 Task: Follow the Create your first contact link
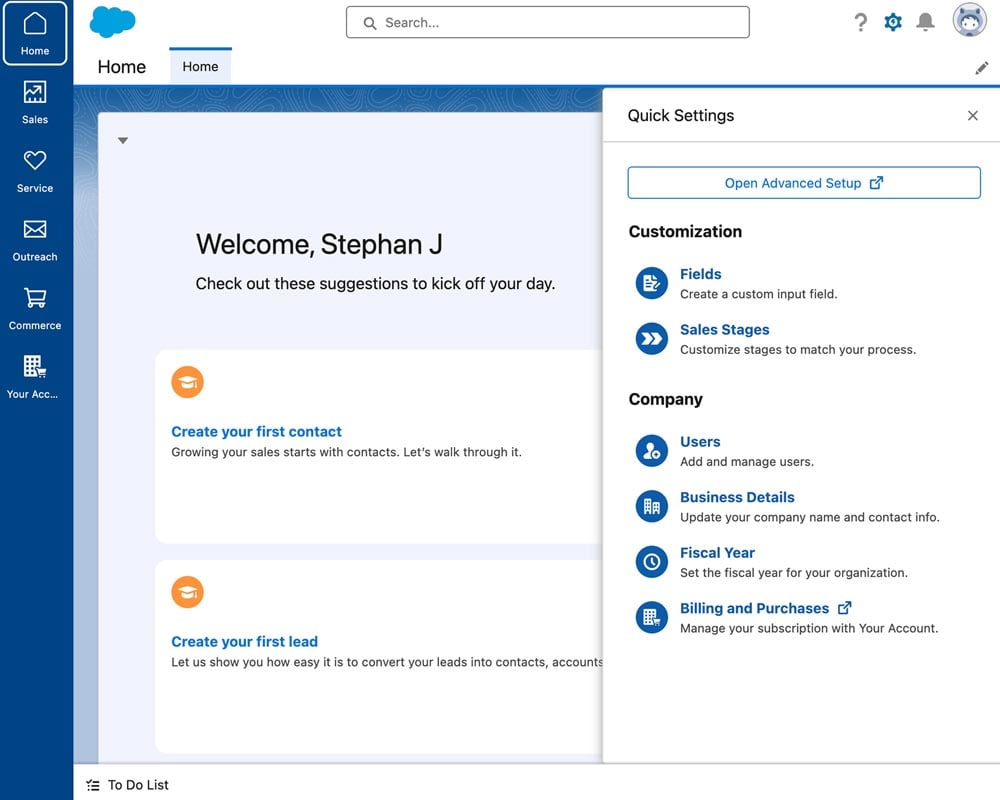(256, 431)
